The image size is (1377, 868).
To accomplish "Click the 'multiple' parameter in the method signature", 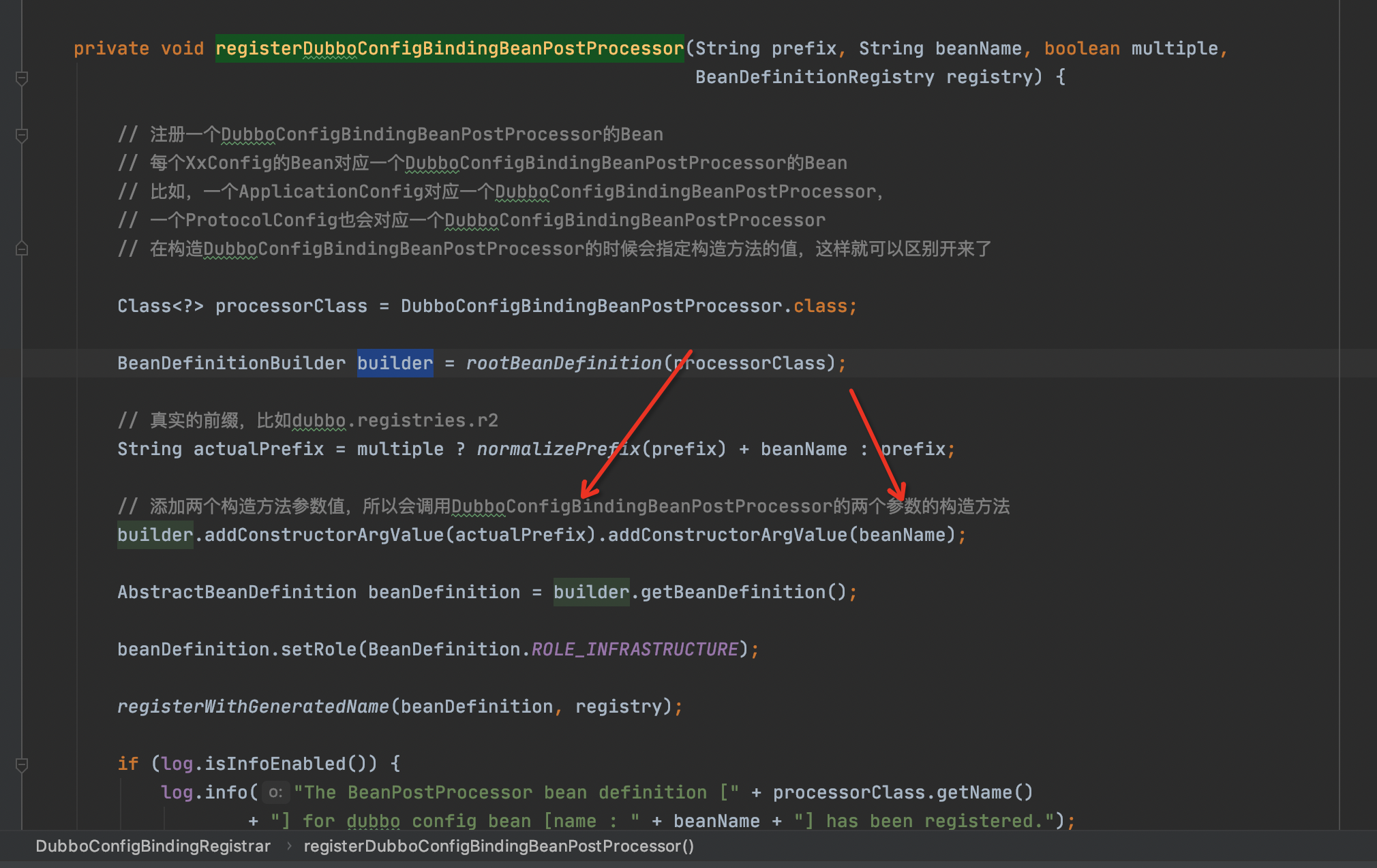I will [1175, 48].
